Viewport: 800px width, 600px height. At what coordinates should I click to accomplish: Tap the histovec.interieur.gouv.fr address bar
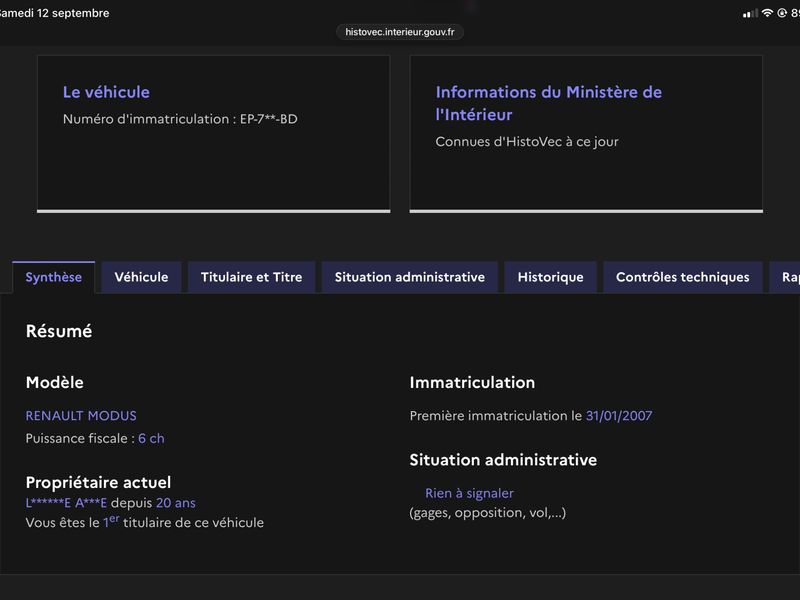(400, 32)
